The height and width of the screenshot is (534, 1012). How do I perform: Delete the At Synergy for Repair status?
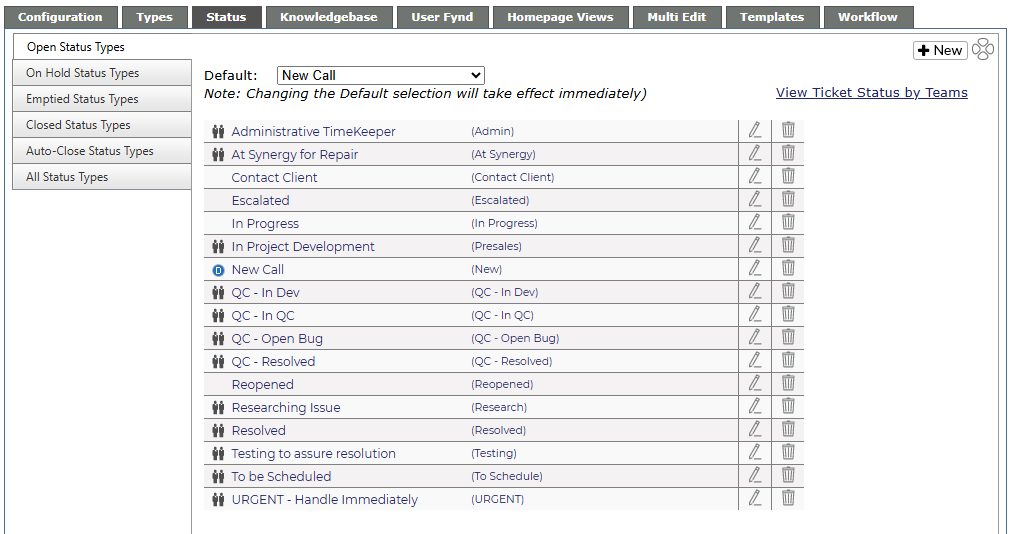click(x=788, y=153)
